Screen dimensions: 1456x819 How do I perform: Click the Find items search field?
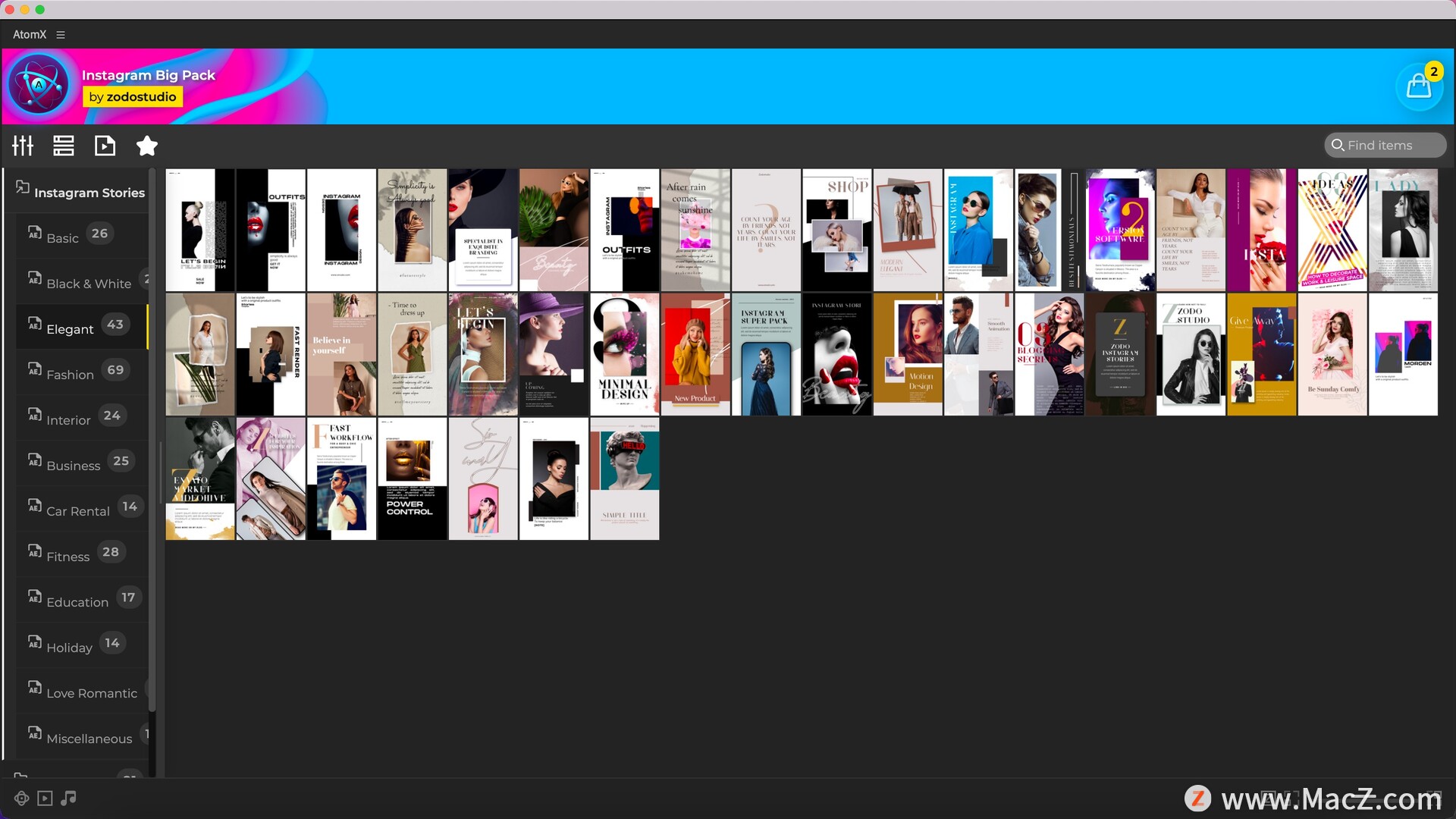[x=1386, y=146]
